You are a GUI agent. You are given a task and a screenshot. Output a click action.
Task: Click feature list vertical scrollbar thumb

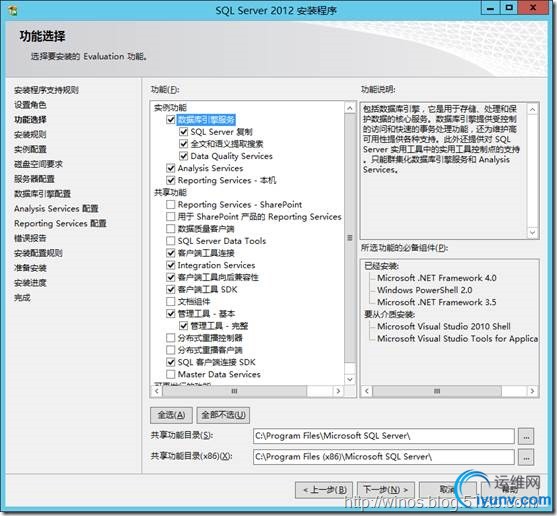[x=350, y=238]
